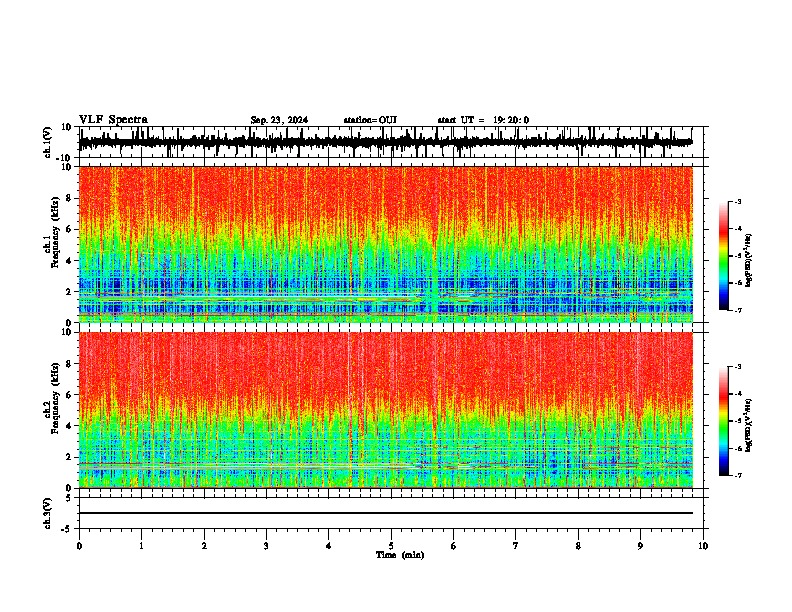Click the ch.2 color bar log(PSD) unit label
The image size is (792, 612).
[748, 425]
